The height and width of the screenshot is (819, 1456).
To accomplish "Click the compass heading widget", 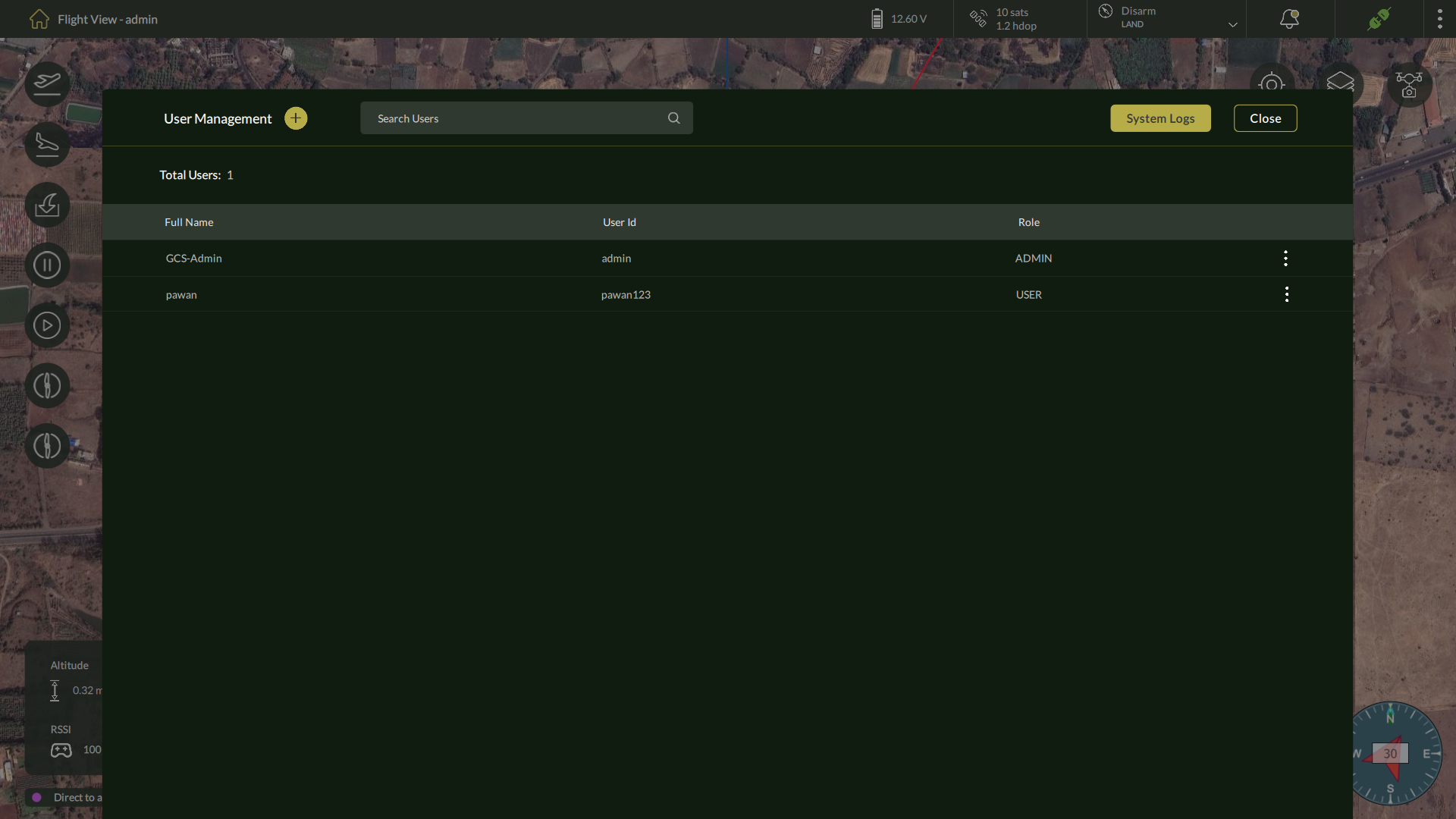I will (1390, 753).
